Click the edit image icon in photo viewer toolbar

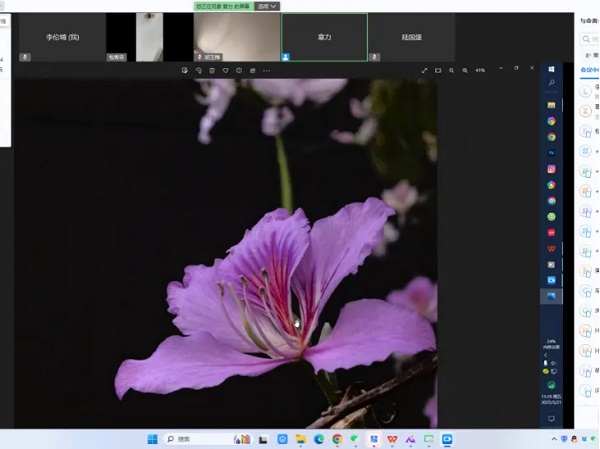tap(185, 70)
